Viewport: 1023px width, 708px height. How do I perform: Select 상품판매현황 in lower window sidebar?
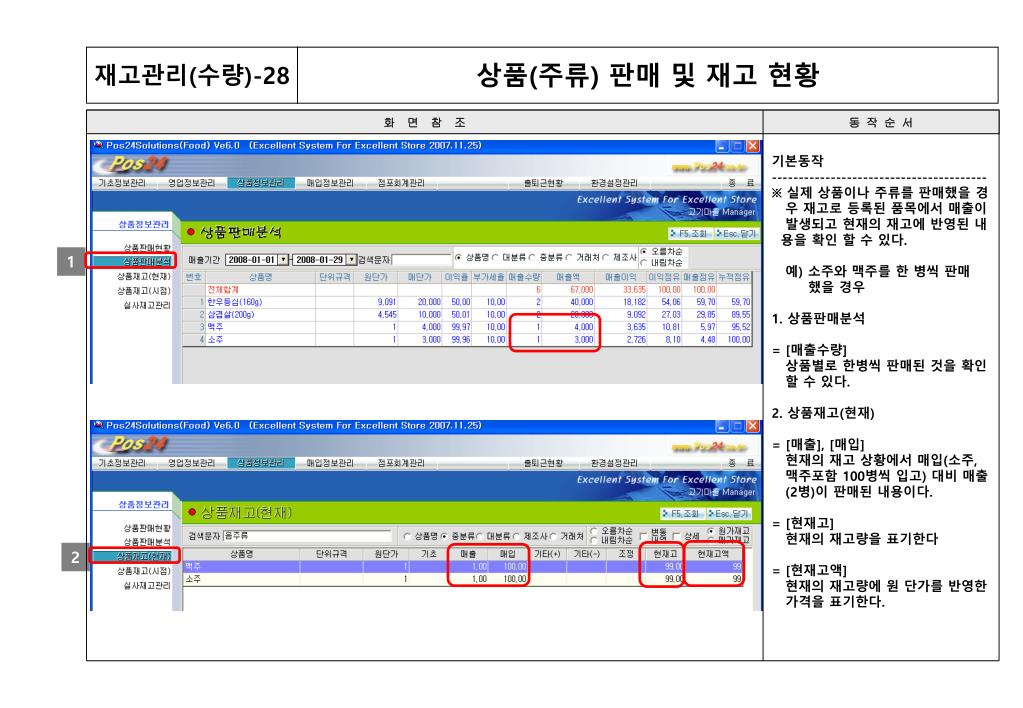pyautogui.click(x=147, y=528)
